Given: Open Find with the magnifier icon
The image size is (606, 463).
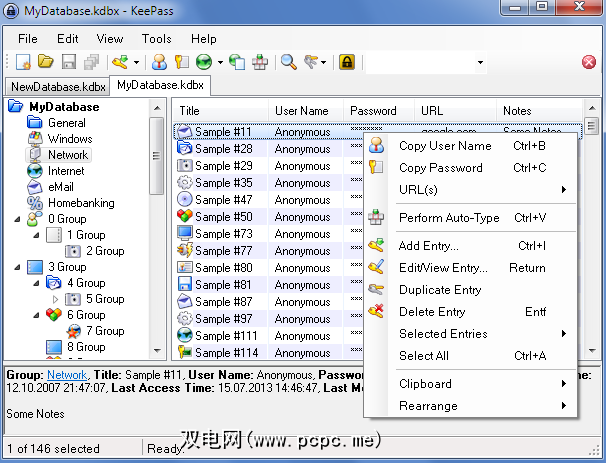Looking at the screenshot, I should [289, 62].
